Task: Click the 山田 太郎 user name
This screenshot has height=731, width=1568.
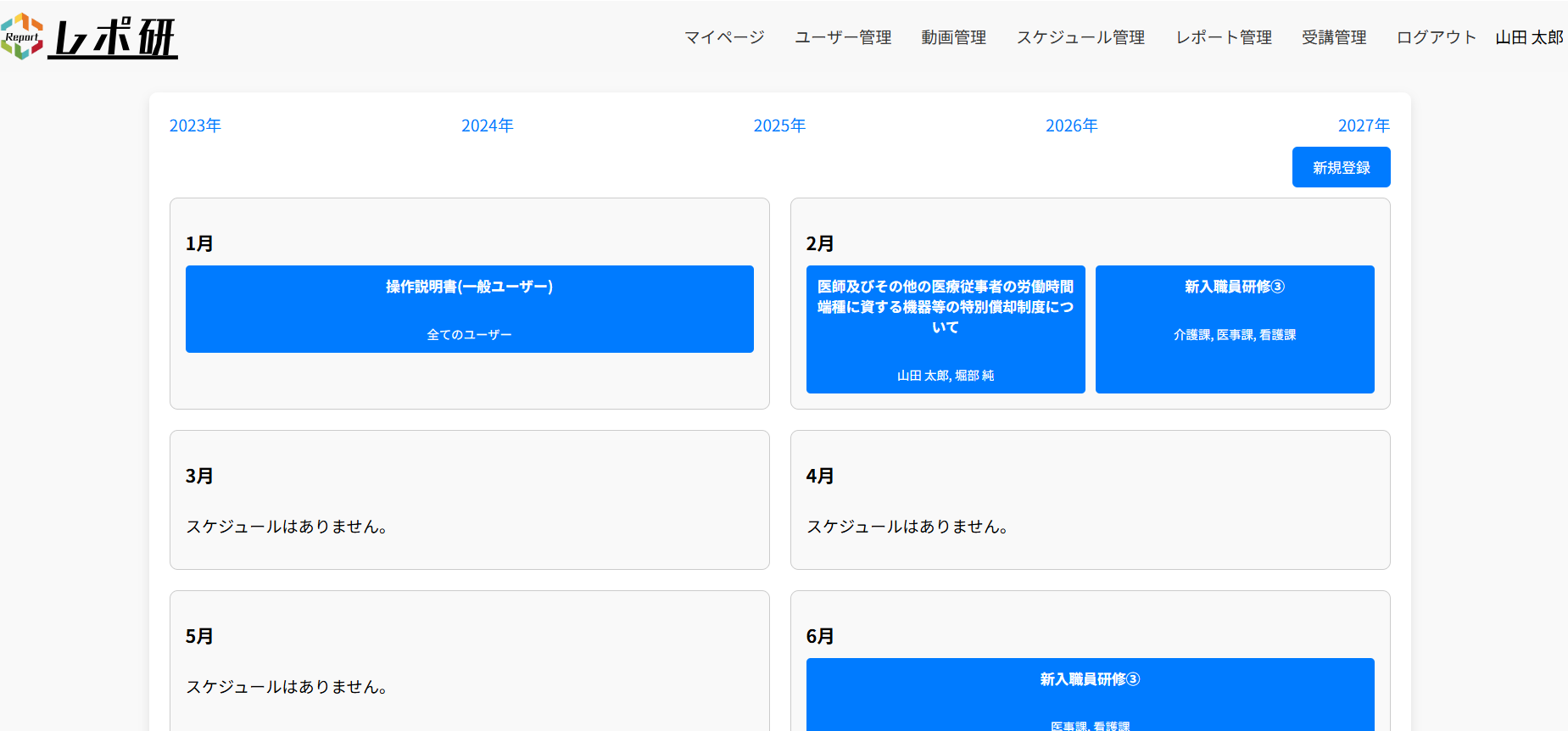Action: point(1528,37)
